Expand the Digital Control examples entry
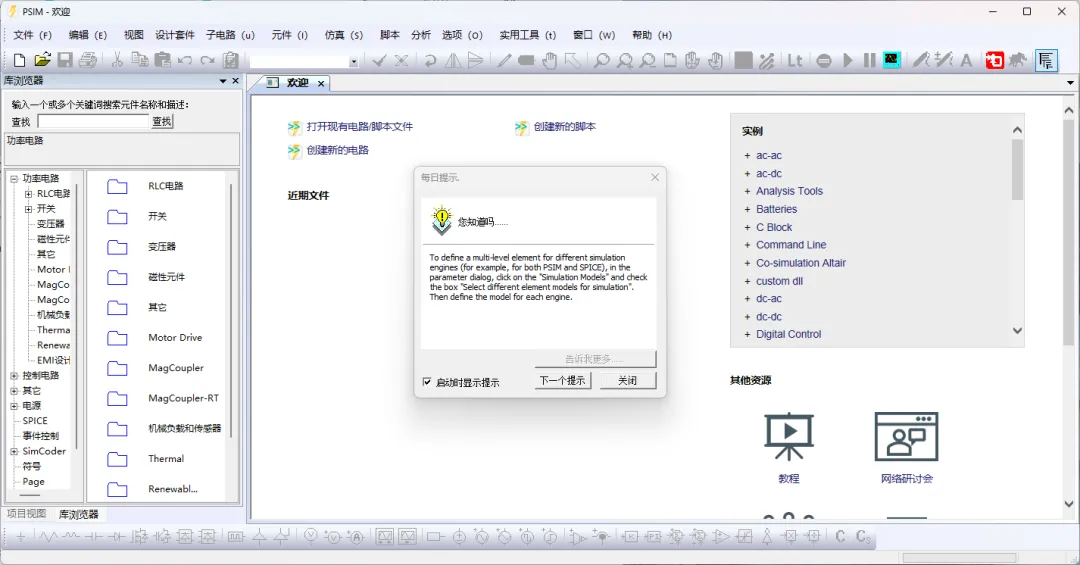The image size is (1080, 565). point(747,334)
